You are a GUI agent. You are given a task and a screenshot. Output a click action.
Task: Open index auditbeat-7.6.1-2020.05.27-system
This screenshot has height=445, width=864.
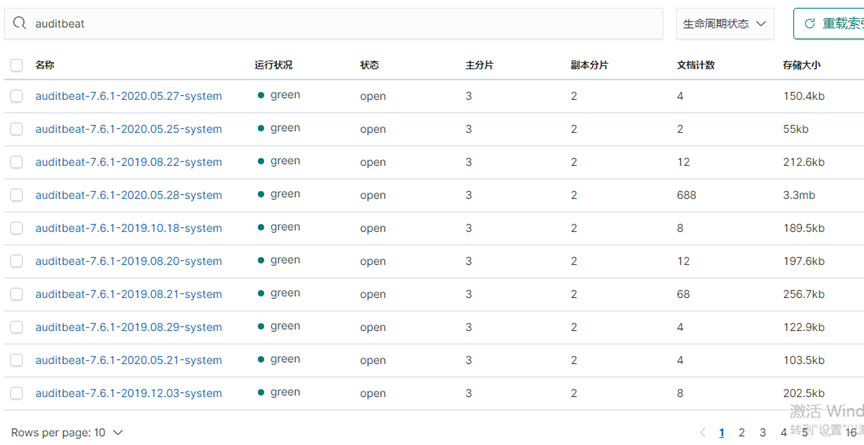pyautogui.click(x=129, y=96)
